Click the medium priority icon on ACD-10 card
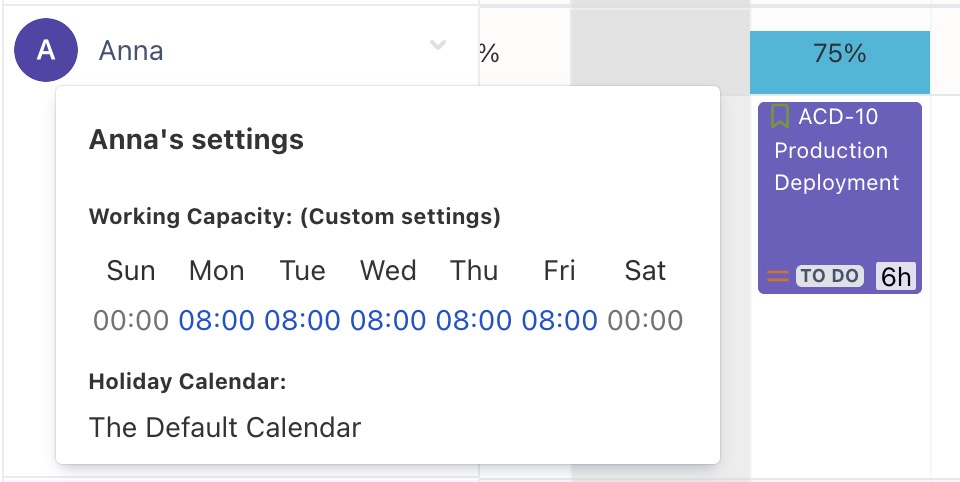This screenshot has width=960, height=482. coord(778,276)
